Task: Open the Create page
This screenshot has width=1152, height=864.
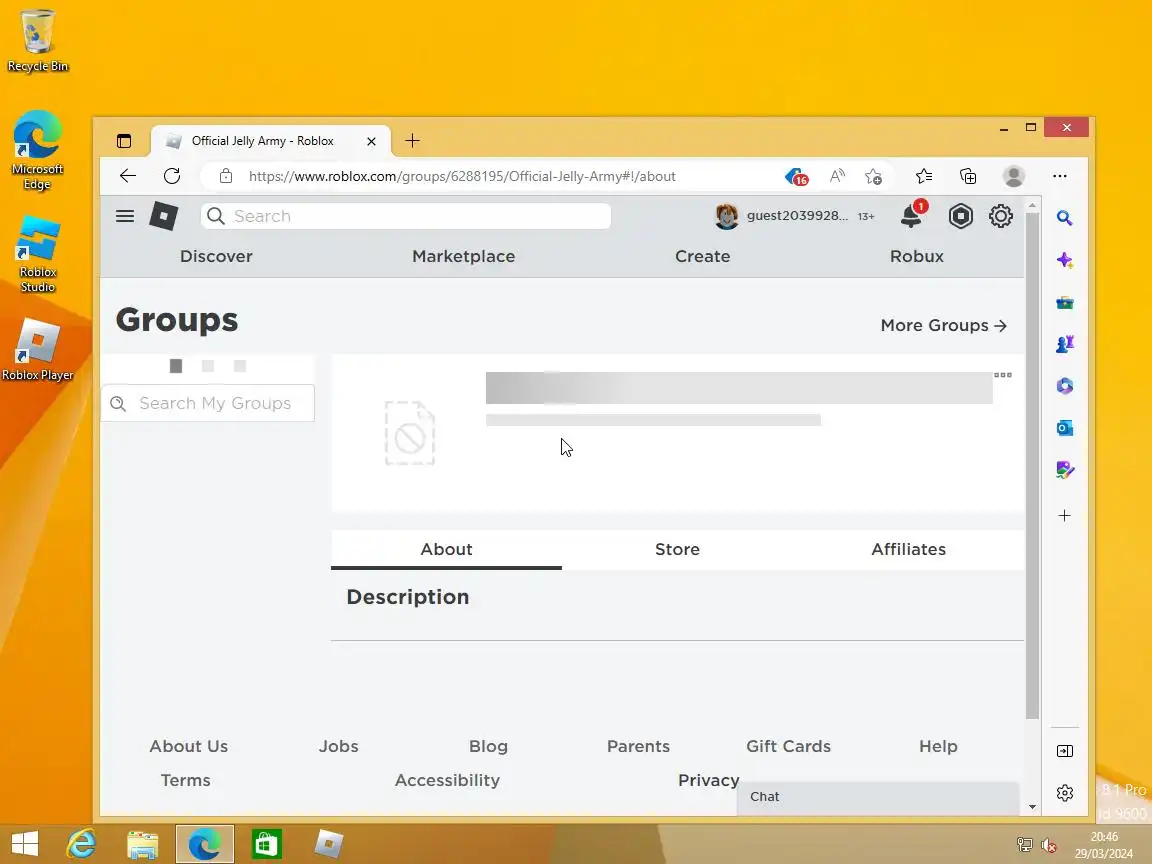Action: tap(702, 256)
